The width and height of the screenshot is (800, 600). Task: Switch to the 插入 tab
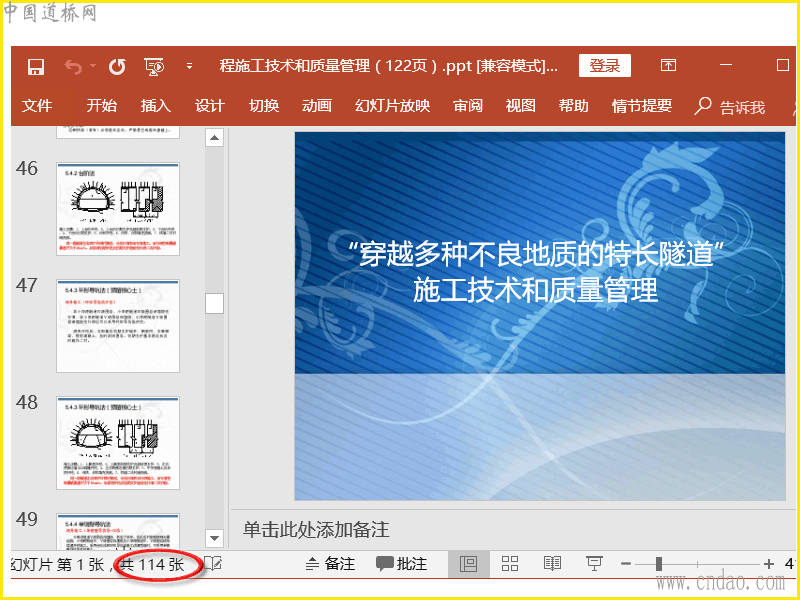point(156,106)
